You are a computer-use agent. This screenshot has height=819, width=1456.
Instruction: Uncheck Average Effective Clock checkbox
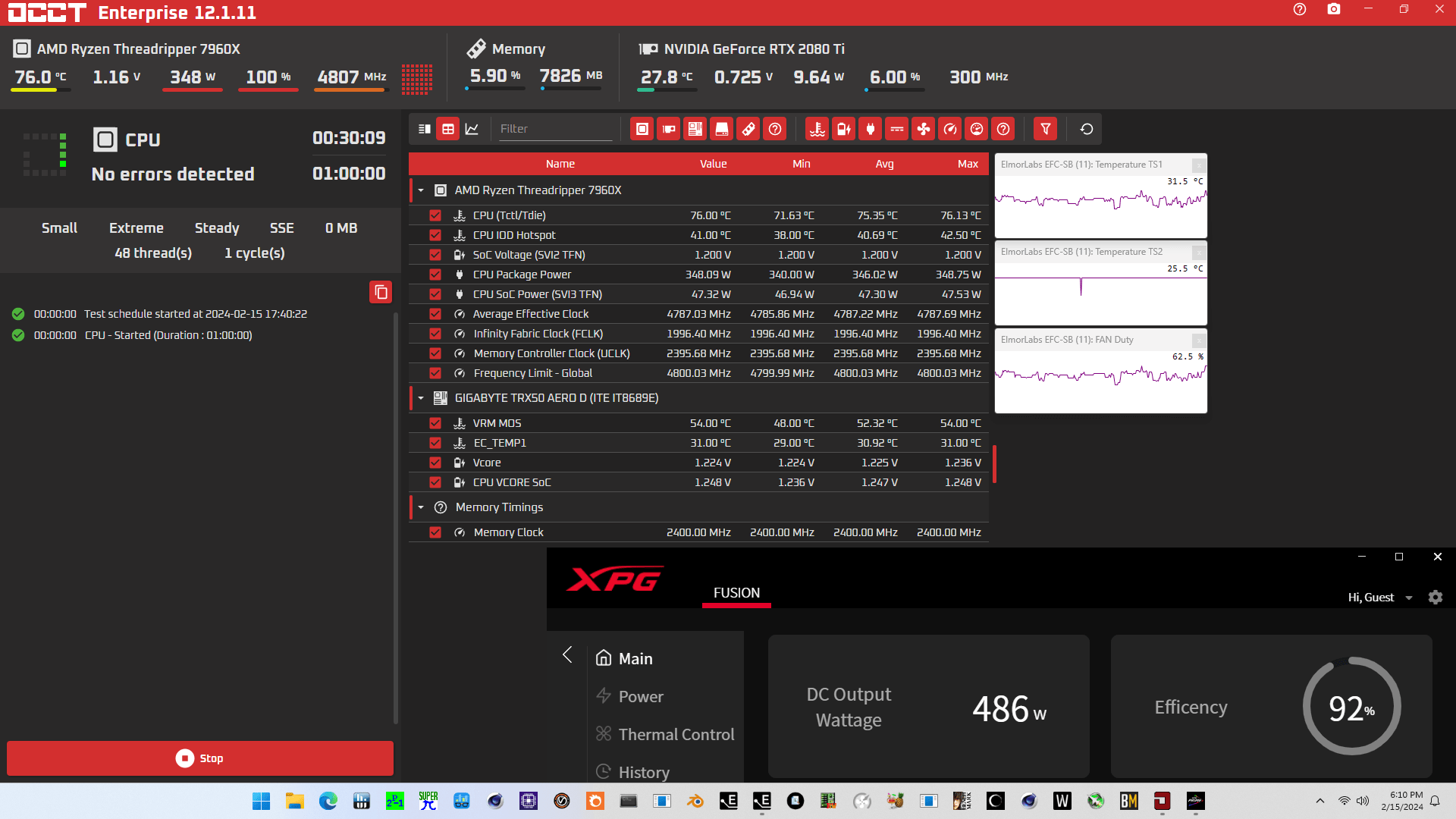click(435, 314)
